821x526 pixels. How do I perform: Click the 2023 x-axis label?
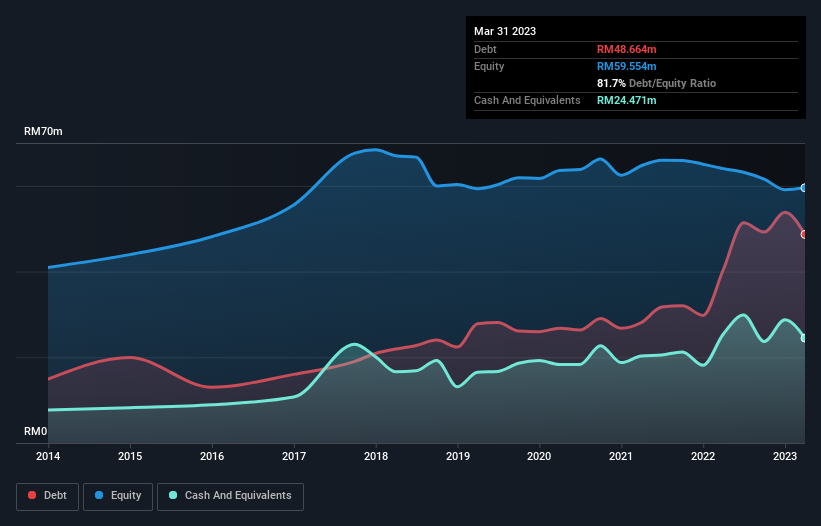tap(785, 456)
